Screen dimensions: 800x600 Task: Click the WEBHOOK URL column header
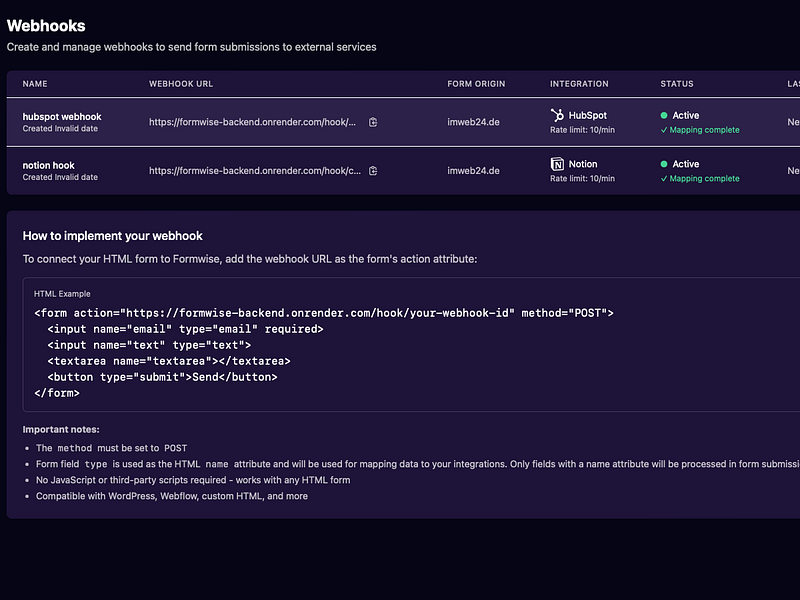click(x=181, y=84)
